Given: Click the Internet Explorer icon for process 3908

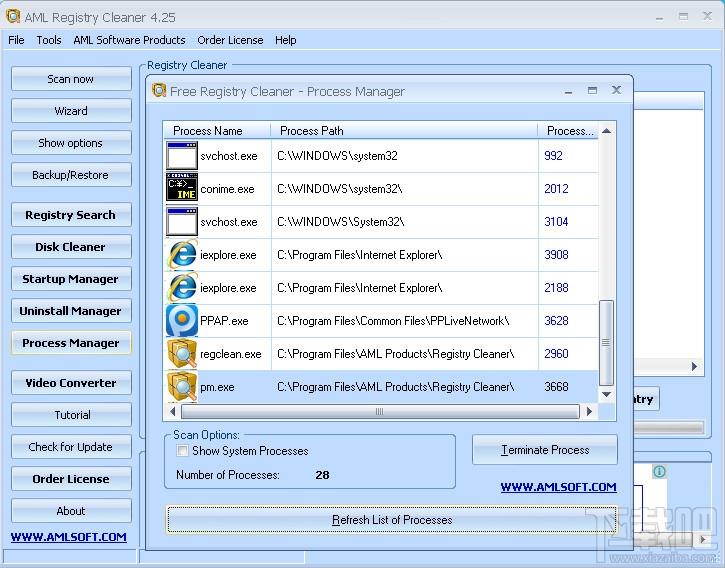Looking at the screenshot, I should point(182,254).
